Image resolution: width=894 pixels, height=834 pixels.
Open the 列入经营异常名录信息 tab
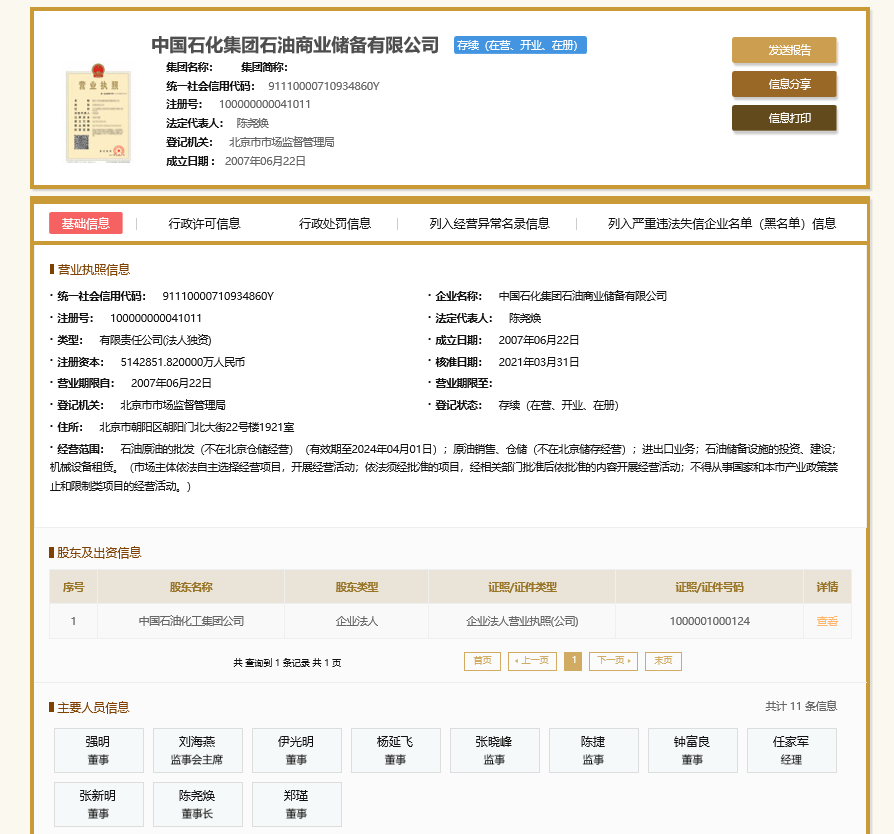click(489, 223)
